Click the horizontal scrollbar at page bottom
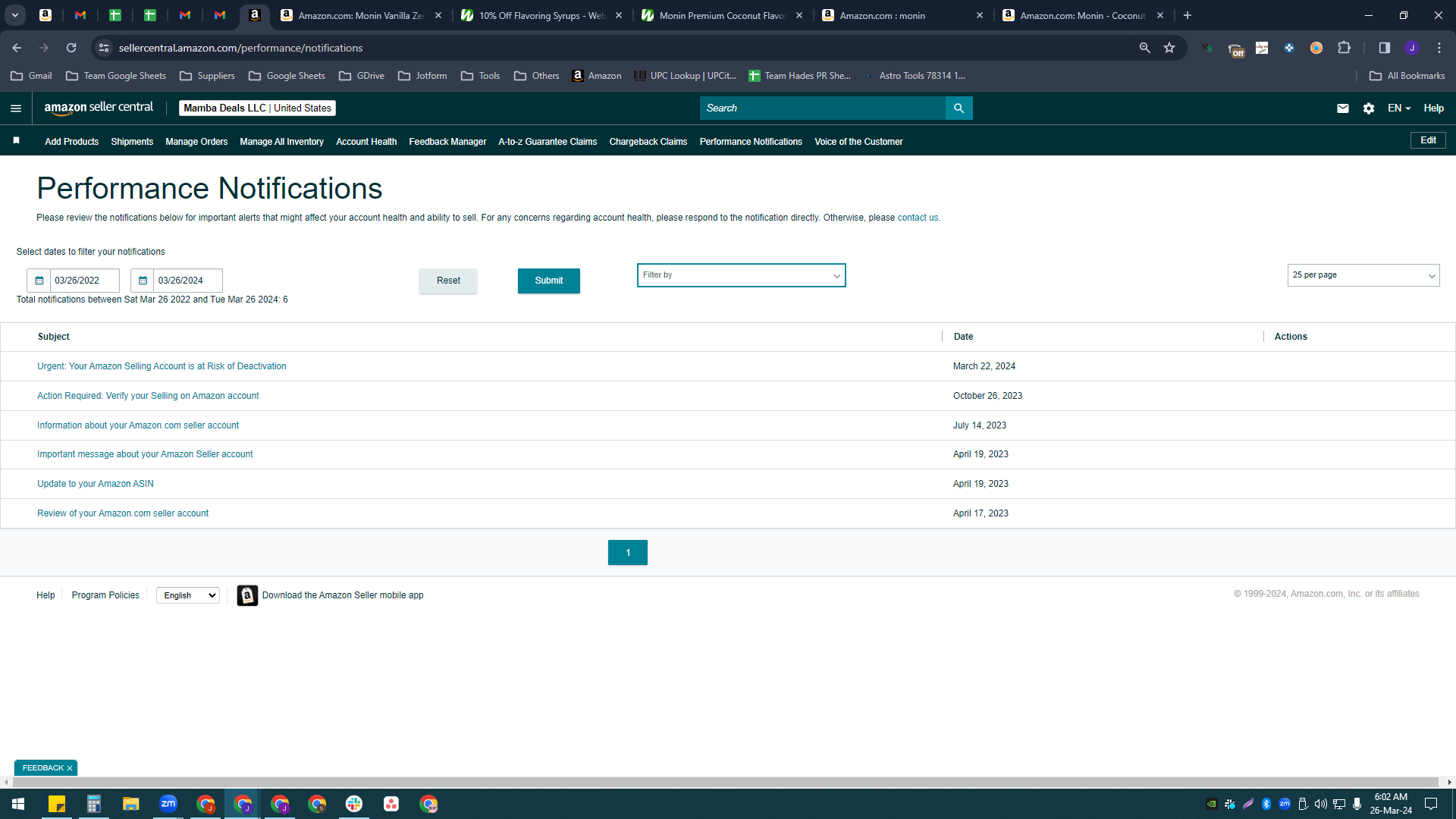This screenshot has width=1456, height=819. coord(724,782)
